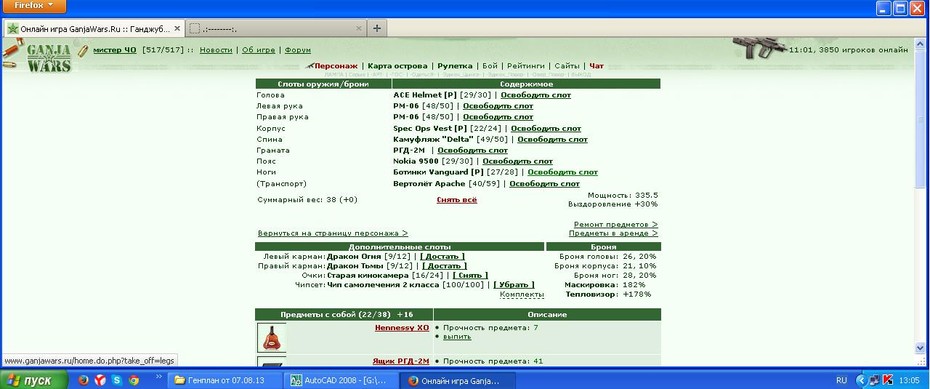Switch to Онлайн игра Ganja taskbar window
Screen dimensions: 930x389
pyautogui.click(x=457, y=381)
